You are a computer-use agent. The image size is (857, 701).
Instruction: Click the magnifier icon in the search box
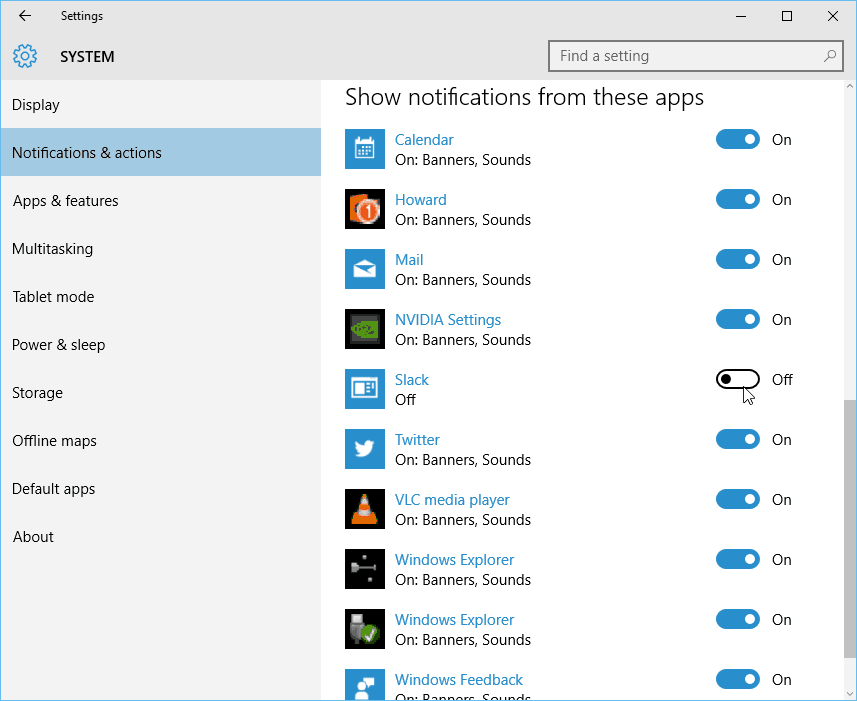tap(830, 56)
